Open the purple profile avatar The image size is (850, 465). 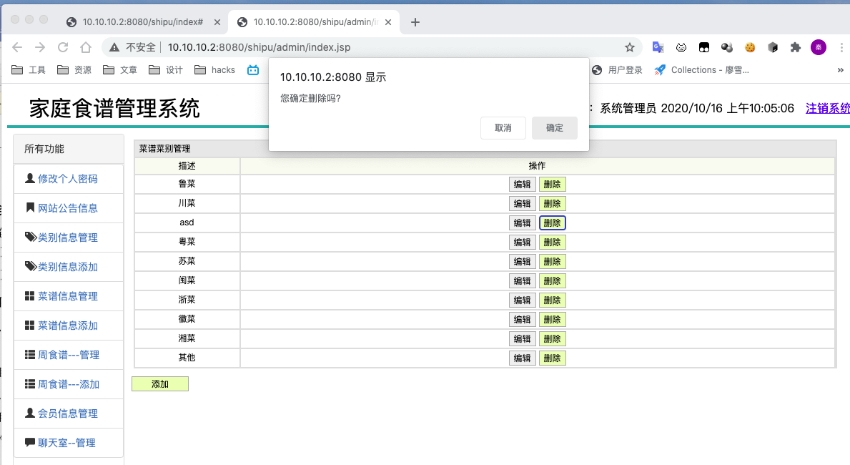[819, 47]
